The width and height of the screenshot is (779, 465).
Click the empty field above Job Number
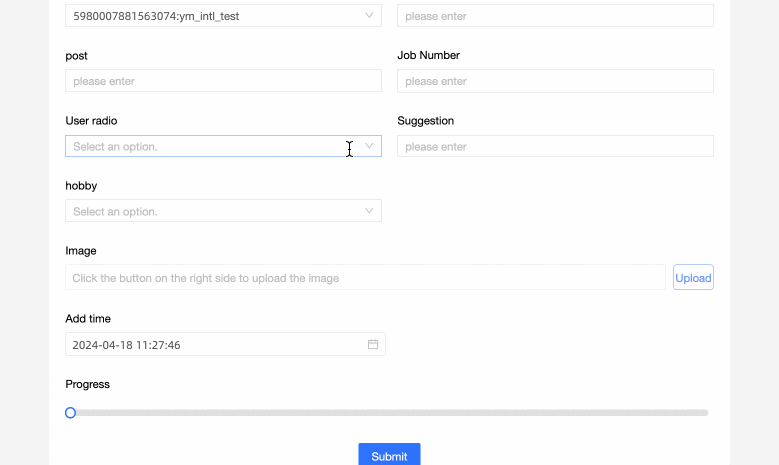coord(555,16)
